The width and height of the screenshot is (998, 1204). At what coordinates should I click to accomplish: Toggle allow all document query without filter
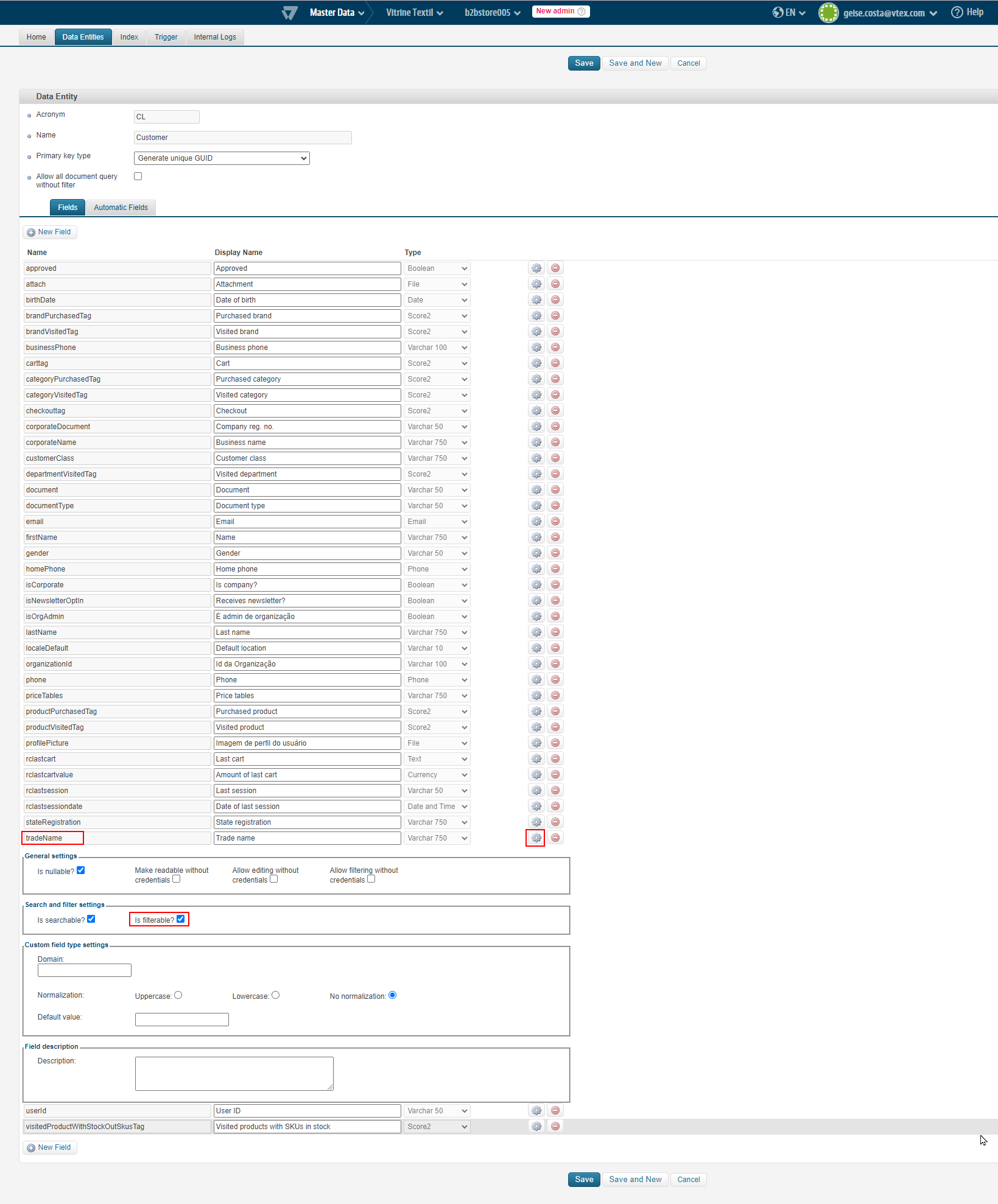[x=138, y=177]
